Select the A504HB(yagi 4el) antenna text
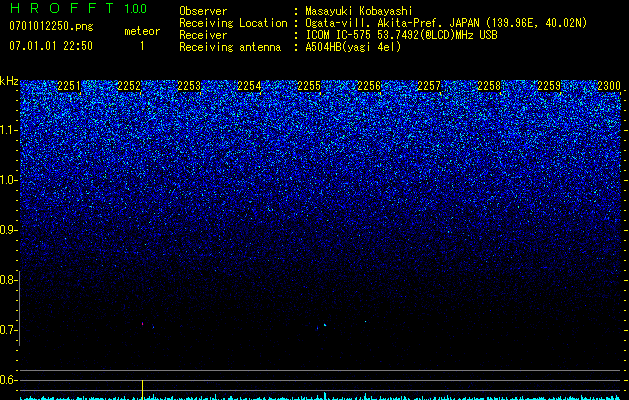The image size is (629, 400). 353,47
